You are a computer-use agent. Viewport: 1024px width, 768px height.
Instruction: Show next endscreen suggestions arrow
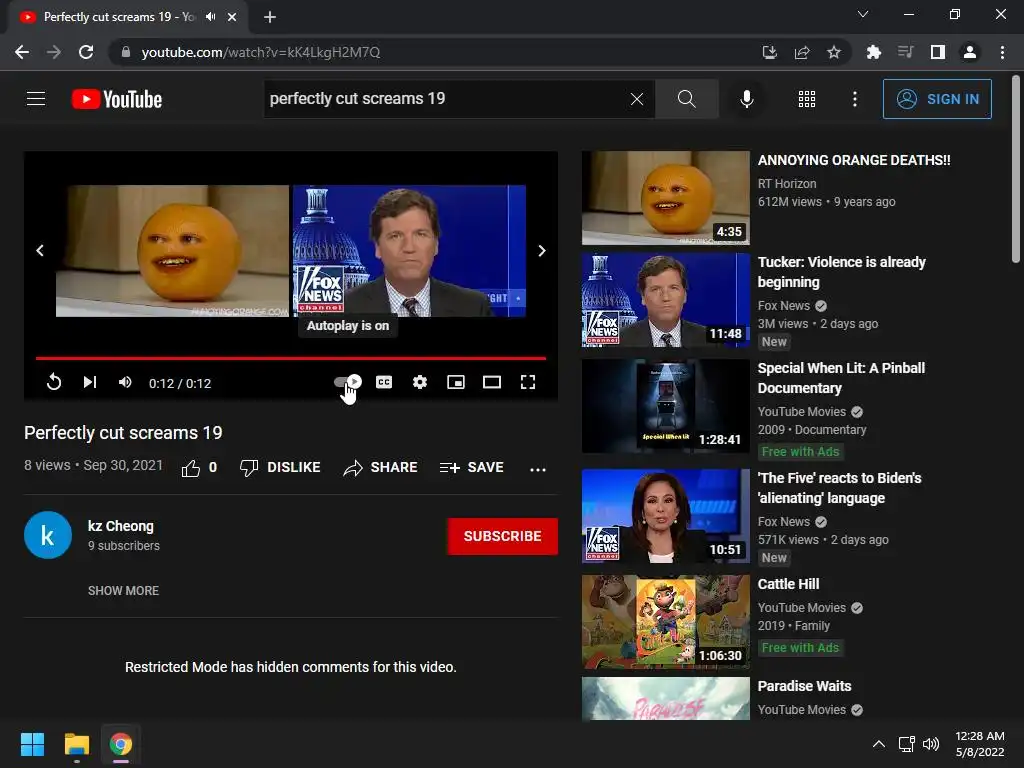(x=541, y=251)
